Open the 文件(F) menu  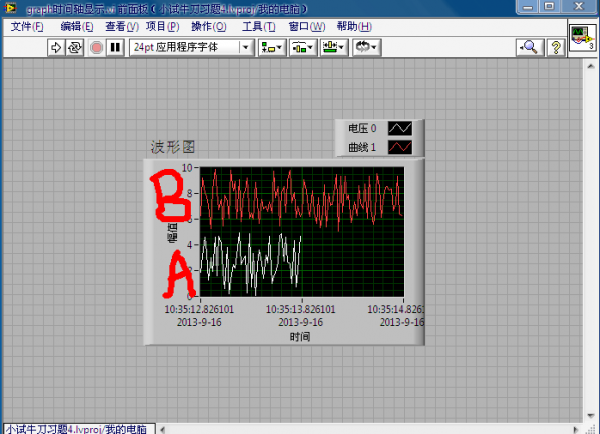(x=27, y=26)
